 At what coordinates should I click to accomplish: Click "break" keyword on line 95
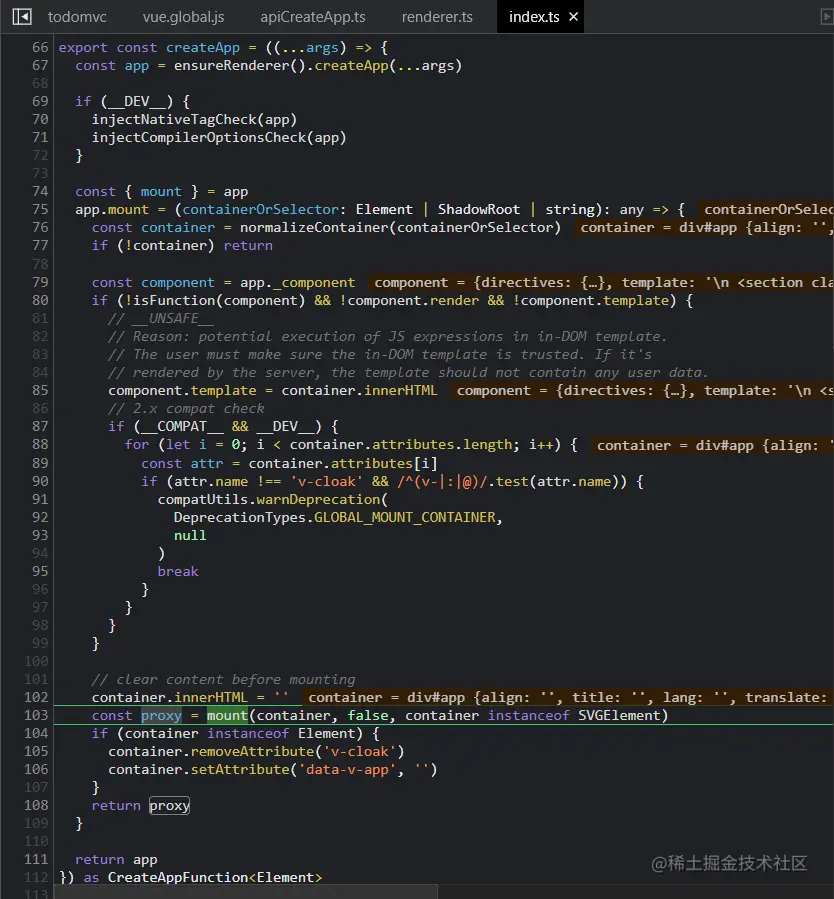coord(178,571)
